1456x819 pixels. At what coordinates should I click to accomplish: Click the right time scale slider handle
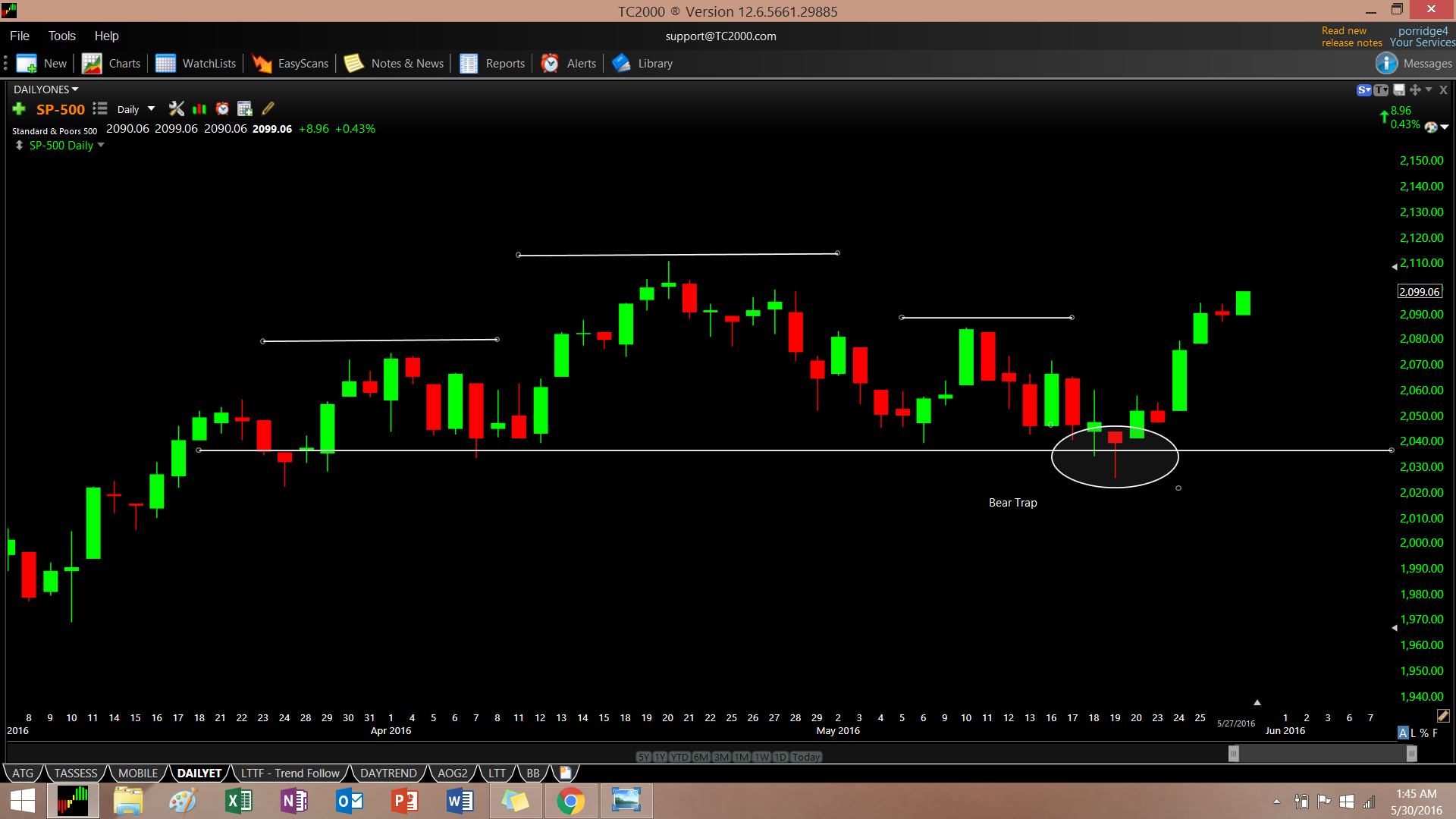(1411, 754)
